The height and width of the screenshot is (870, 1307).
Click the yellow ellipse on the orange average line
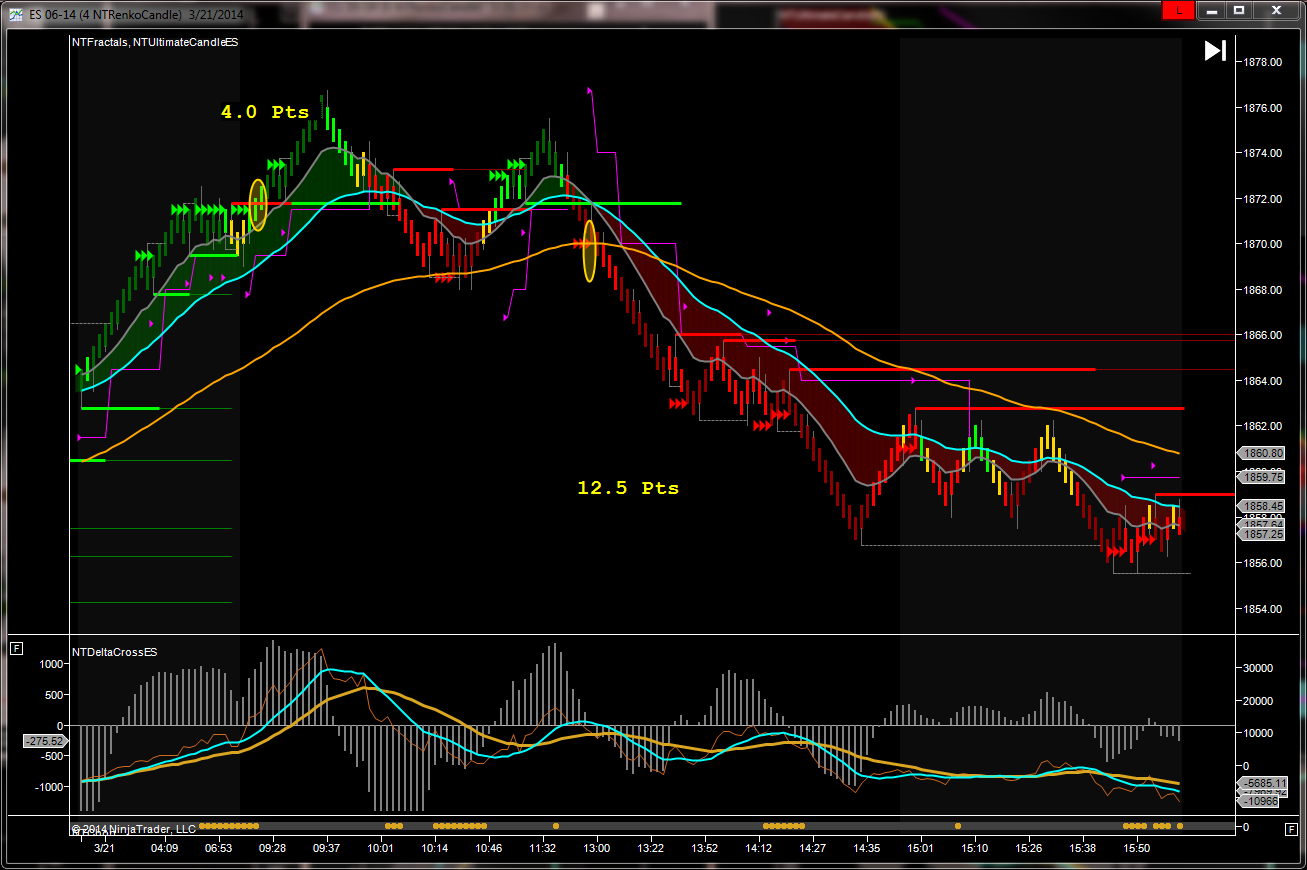point(589,250)
